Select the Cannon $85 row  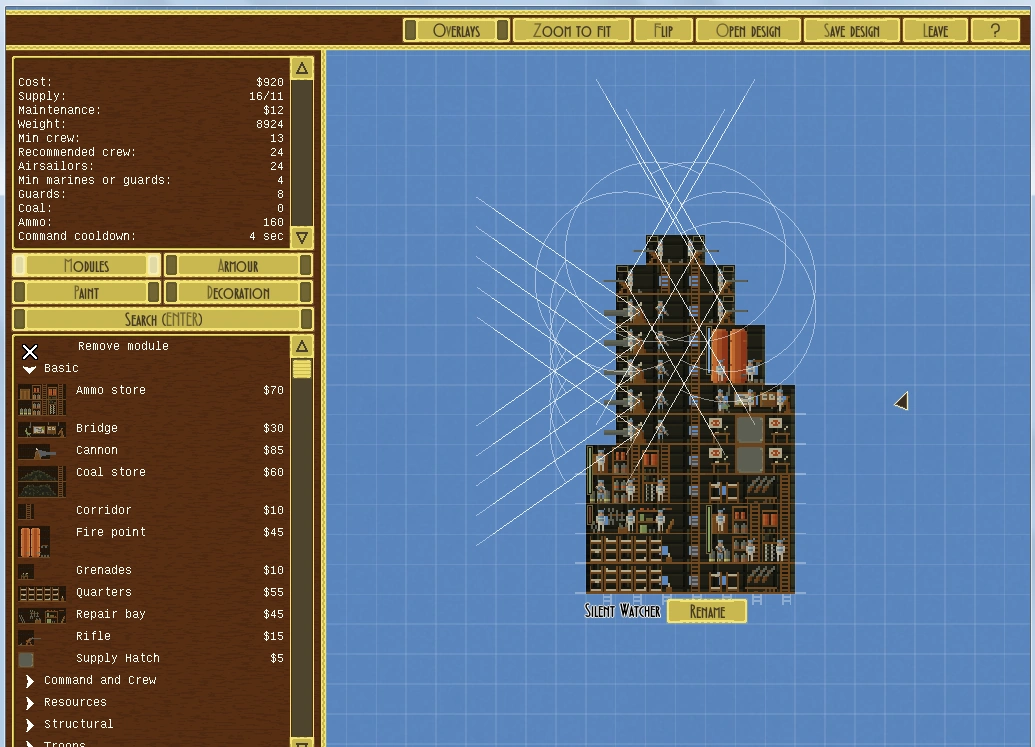(151, 451)
